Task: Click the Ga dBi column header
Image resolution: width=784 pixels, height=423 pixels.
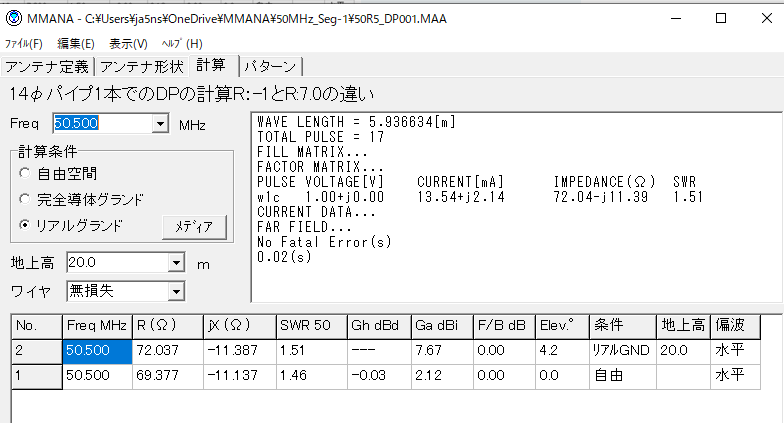Action: tap(439, 326)
